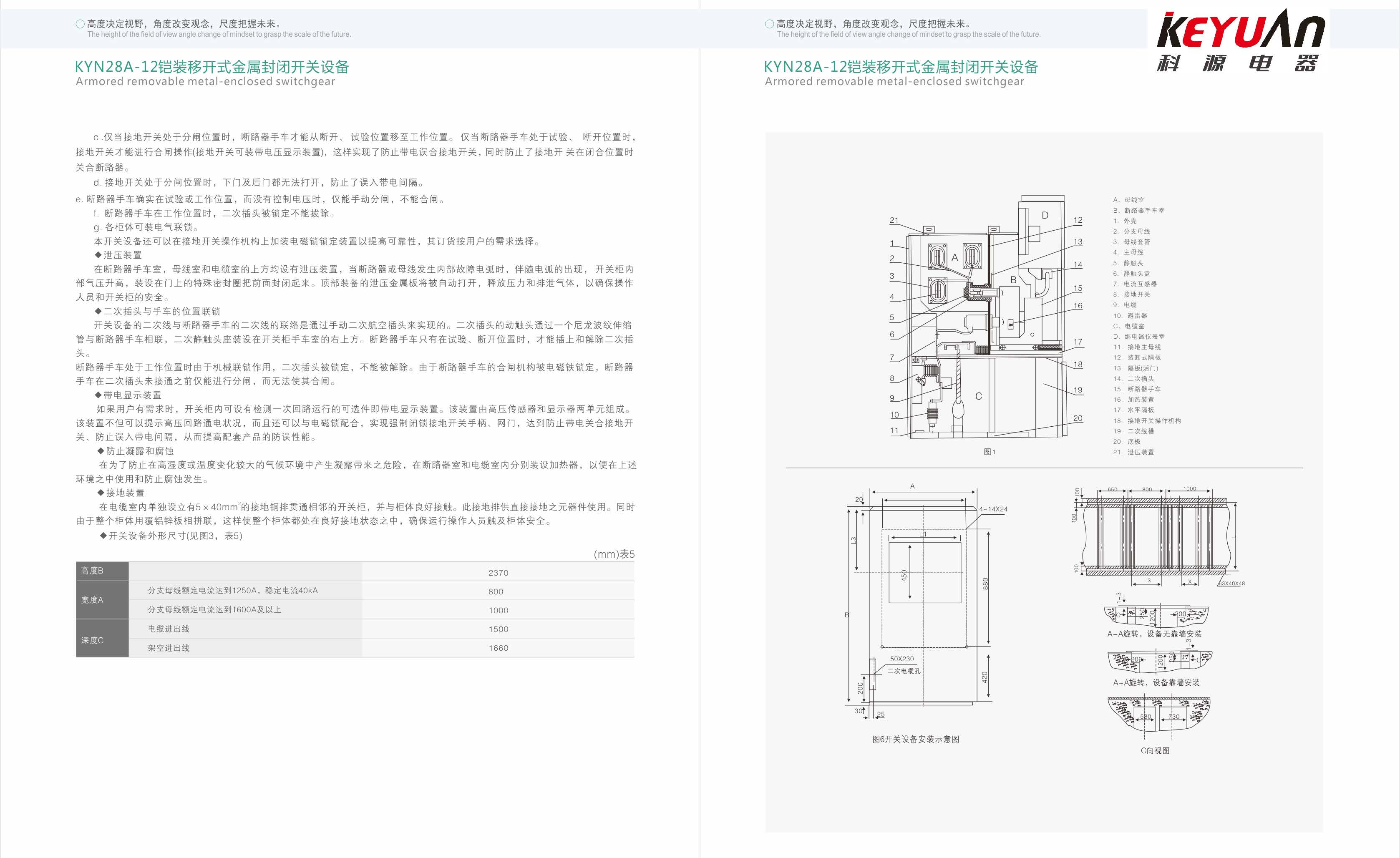Click the circle bullet in right header slogan

point(769,24)
